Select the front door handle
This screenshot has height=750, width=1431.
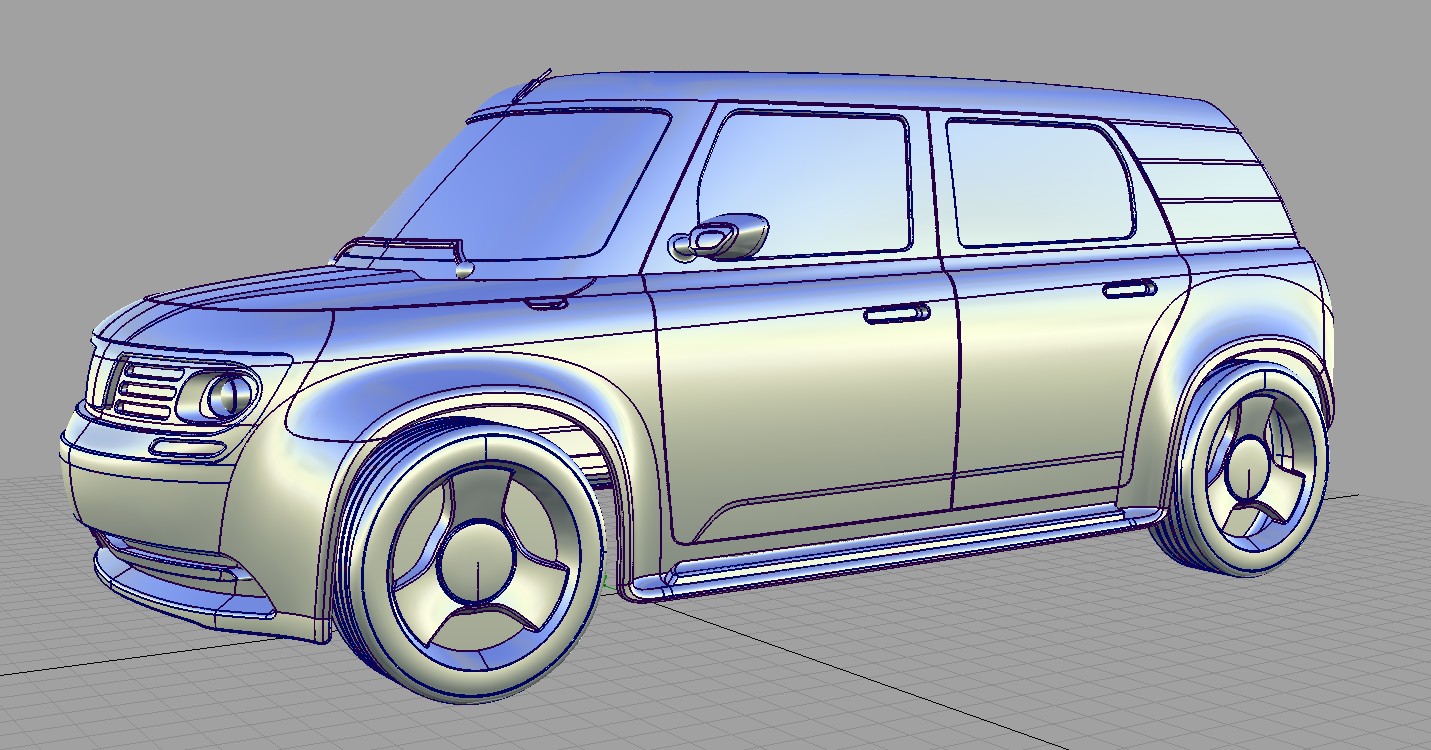[x=897, y=313]
